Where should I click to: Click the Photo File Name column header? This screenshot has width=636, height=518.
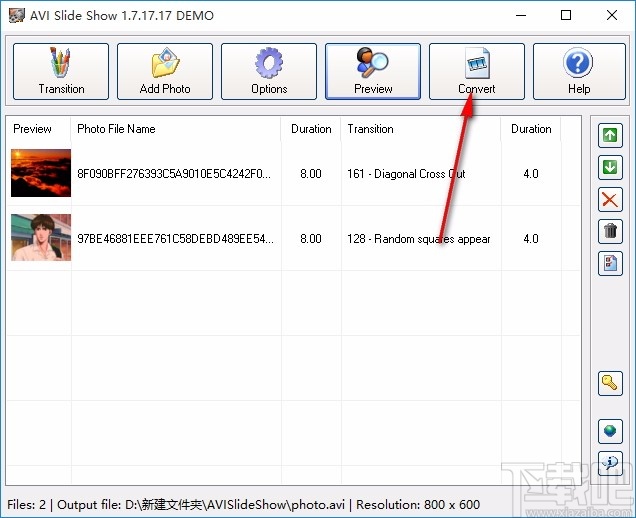pos(176,129)
